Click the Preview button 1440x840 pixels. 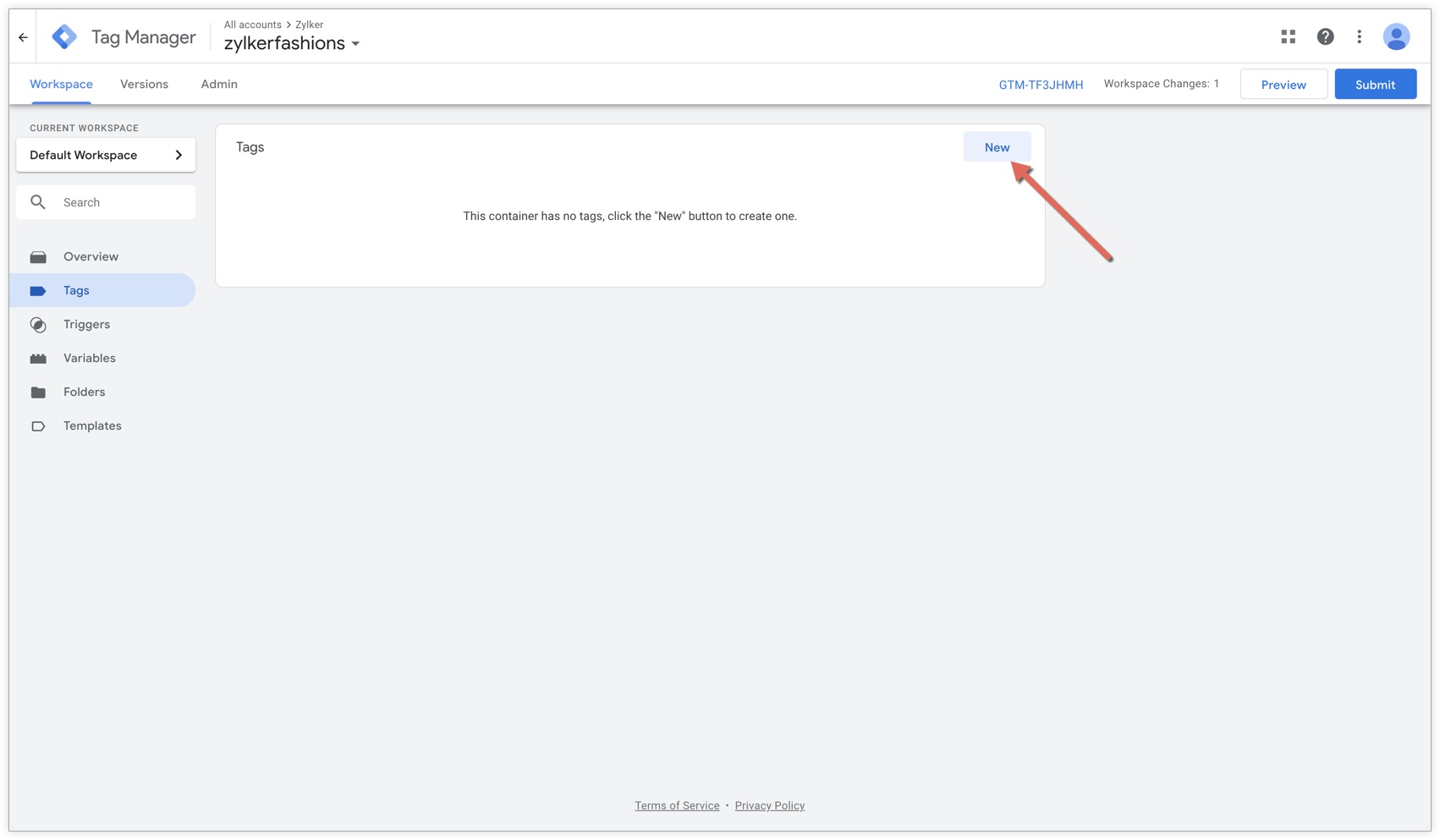coord(1283,85)
